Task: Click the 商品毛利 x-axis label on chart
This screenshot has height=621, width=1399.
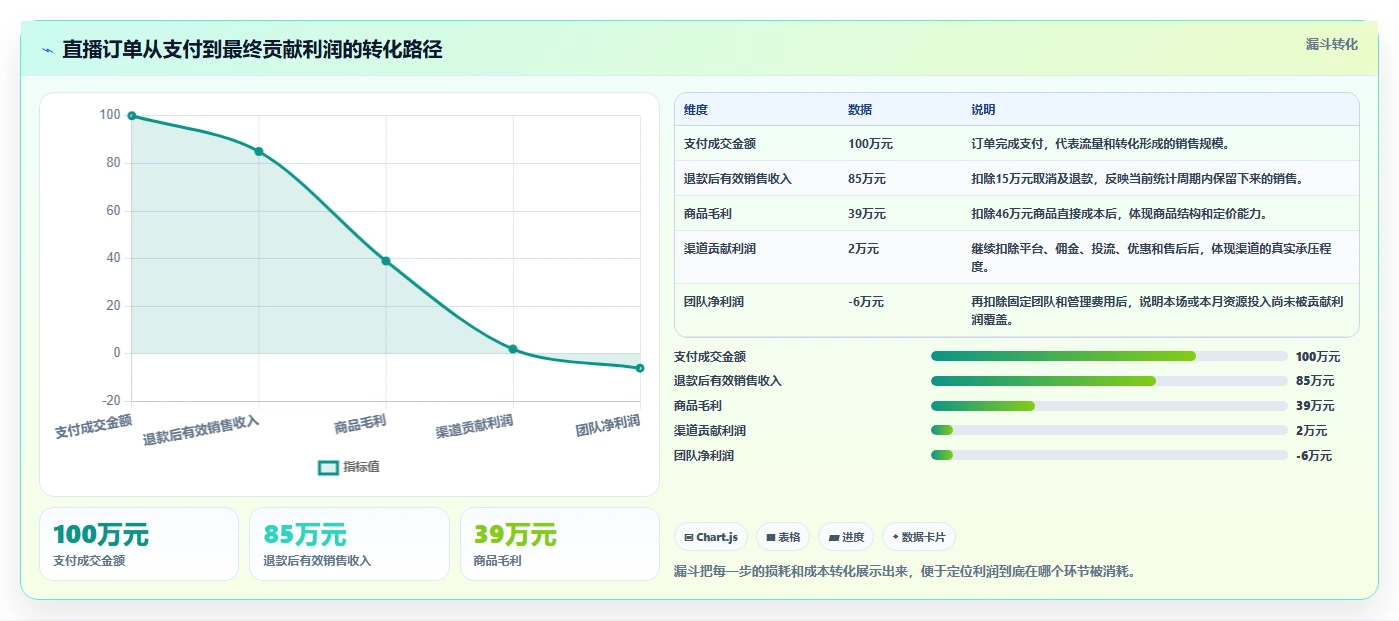Action: tap(360, 425)
